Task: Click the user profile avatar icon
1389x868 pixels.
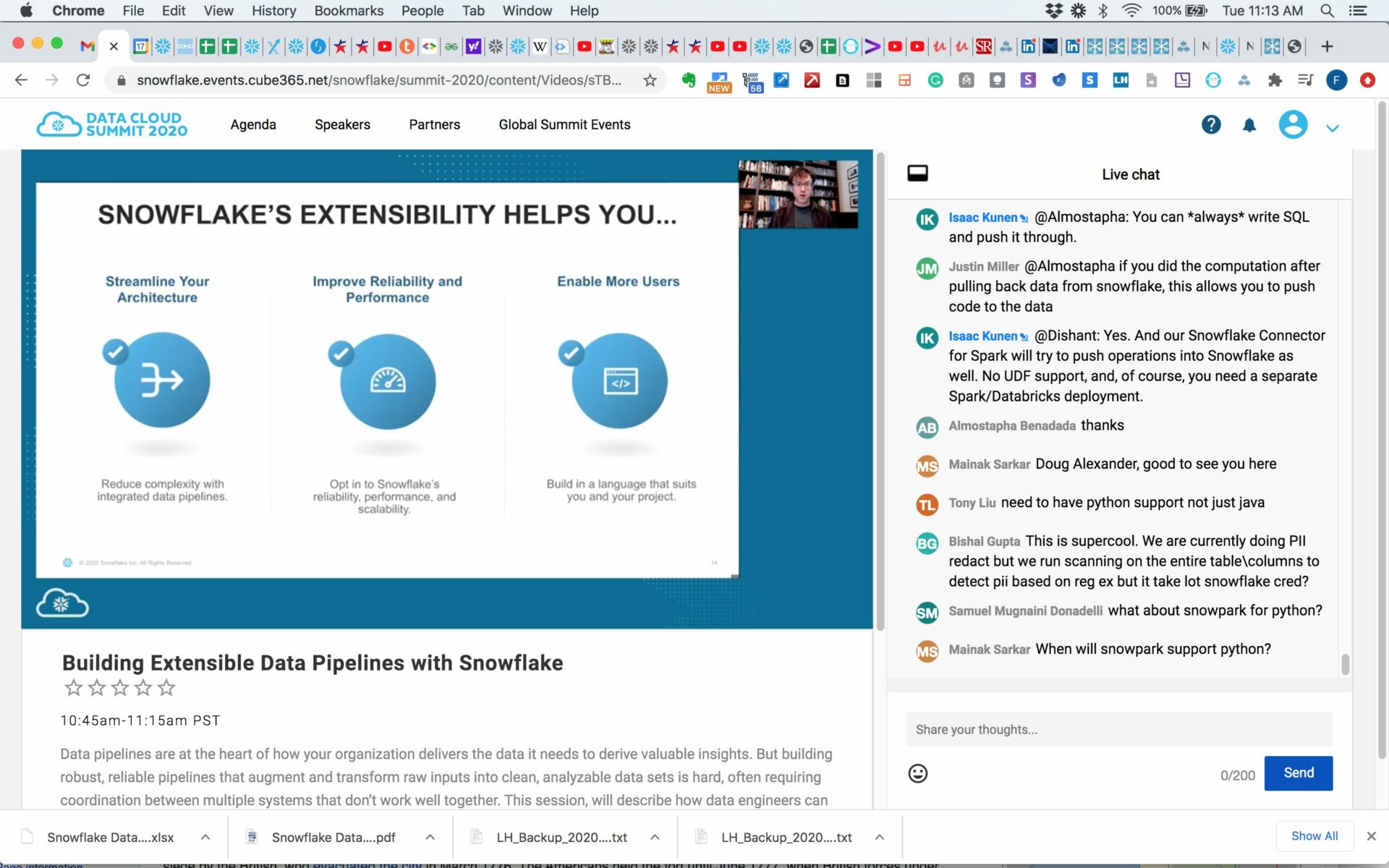Action: 1293,123
